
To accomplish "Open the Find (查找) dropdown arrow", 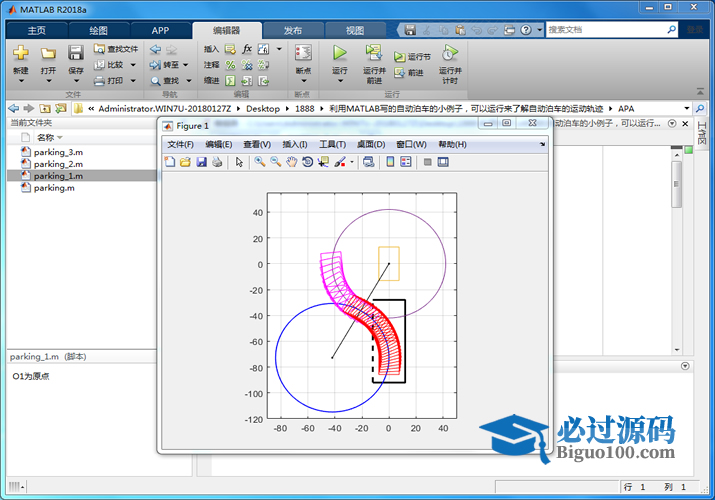I will [x=189, y=81].
